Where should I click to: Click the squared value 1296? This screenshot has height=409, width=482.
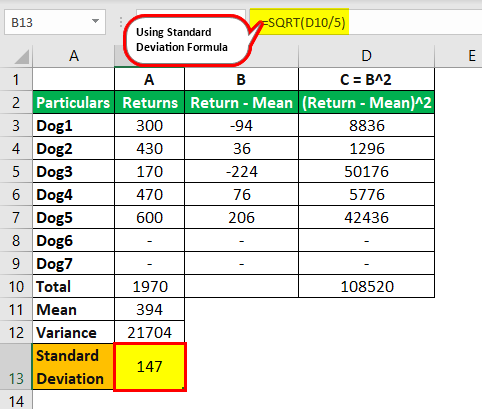coord(367,148)
